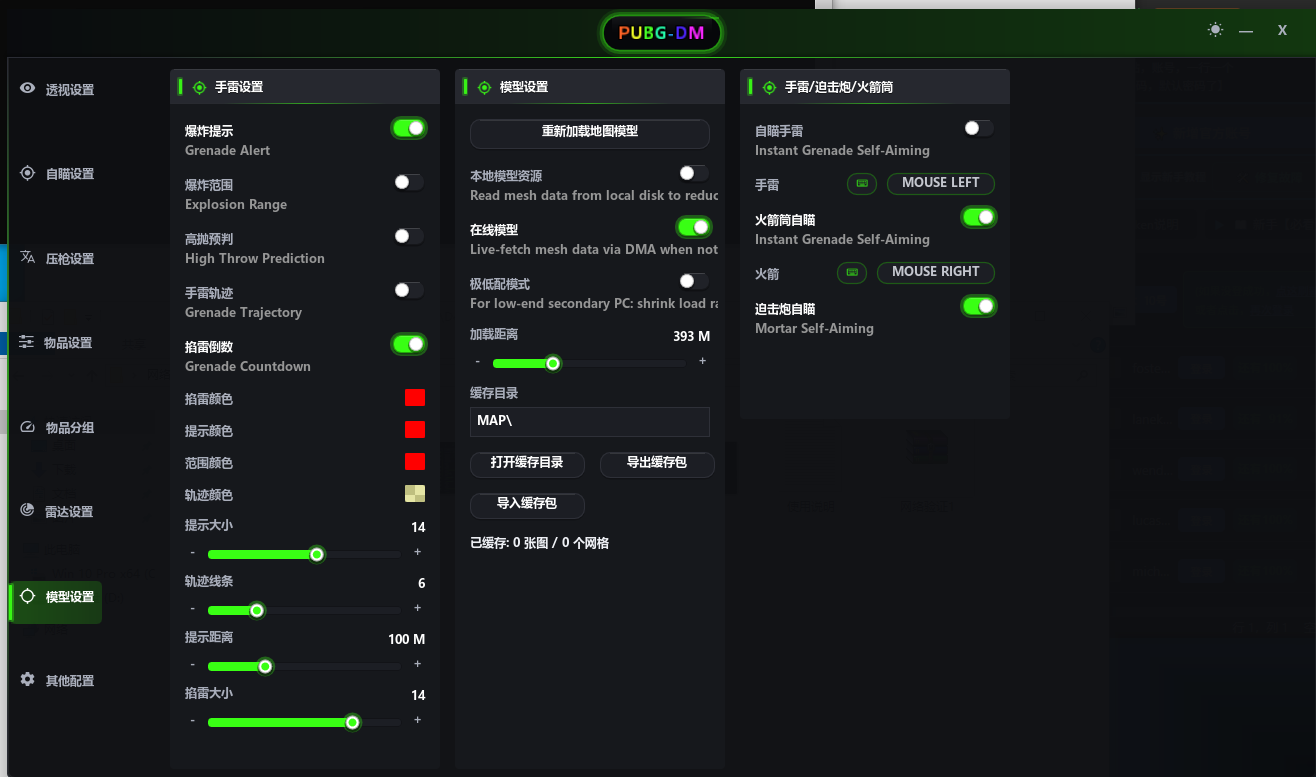
Task: Click the 提示大小 slider handle
Action: pyautogui.click(x=317, y=554)
